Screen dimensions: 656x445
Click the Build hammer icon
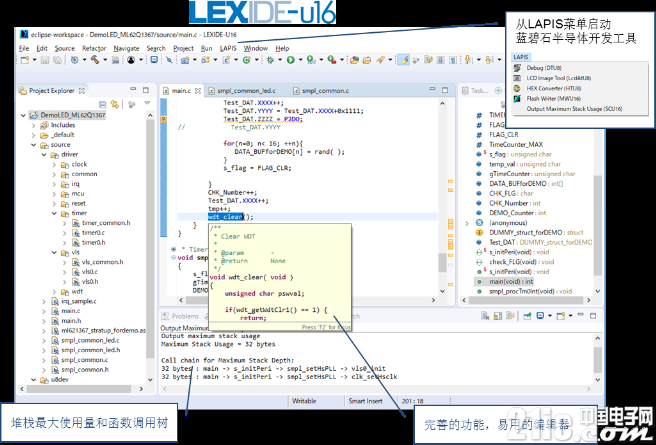(95, 60)
